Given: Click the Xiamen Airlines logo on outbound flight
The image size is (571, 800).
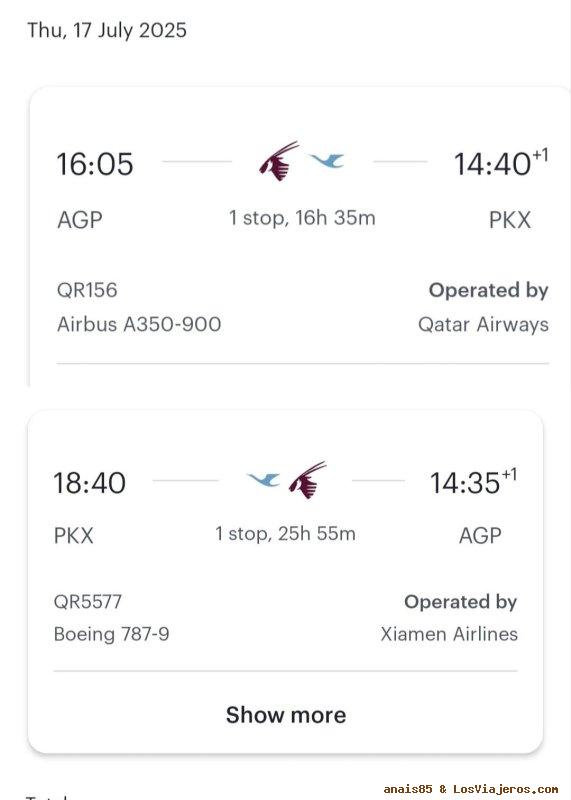Looking at the screenshot, I should click(327, 160).
